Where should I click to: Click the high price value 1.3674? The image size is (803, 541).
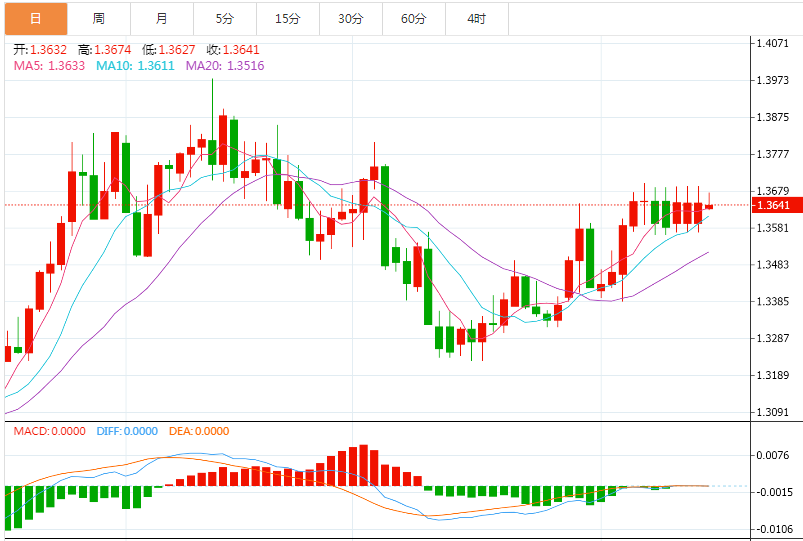point(113,50)
